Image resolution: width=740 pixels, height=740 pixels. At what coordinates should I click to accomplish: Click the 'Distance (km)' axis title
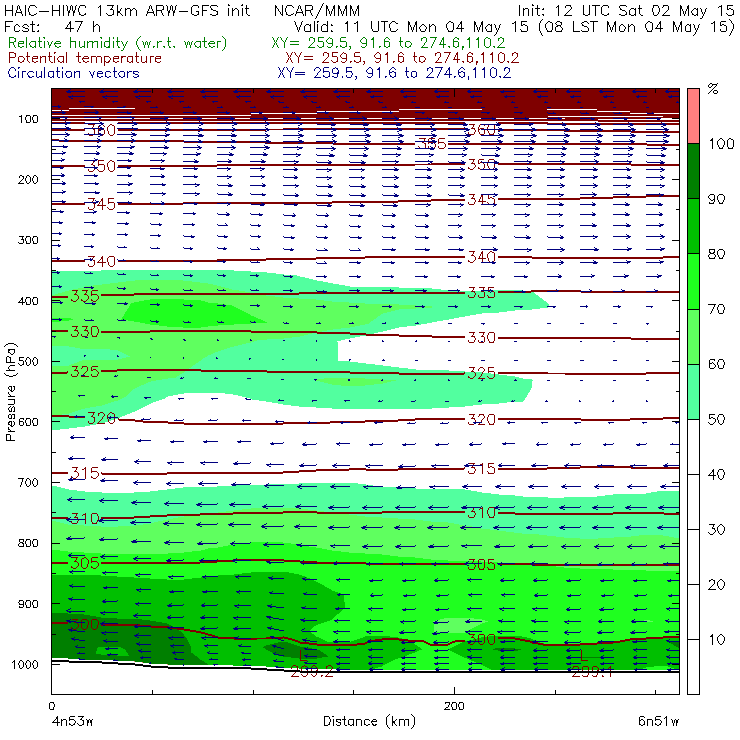[x=369, y=721]
